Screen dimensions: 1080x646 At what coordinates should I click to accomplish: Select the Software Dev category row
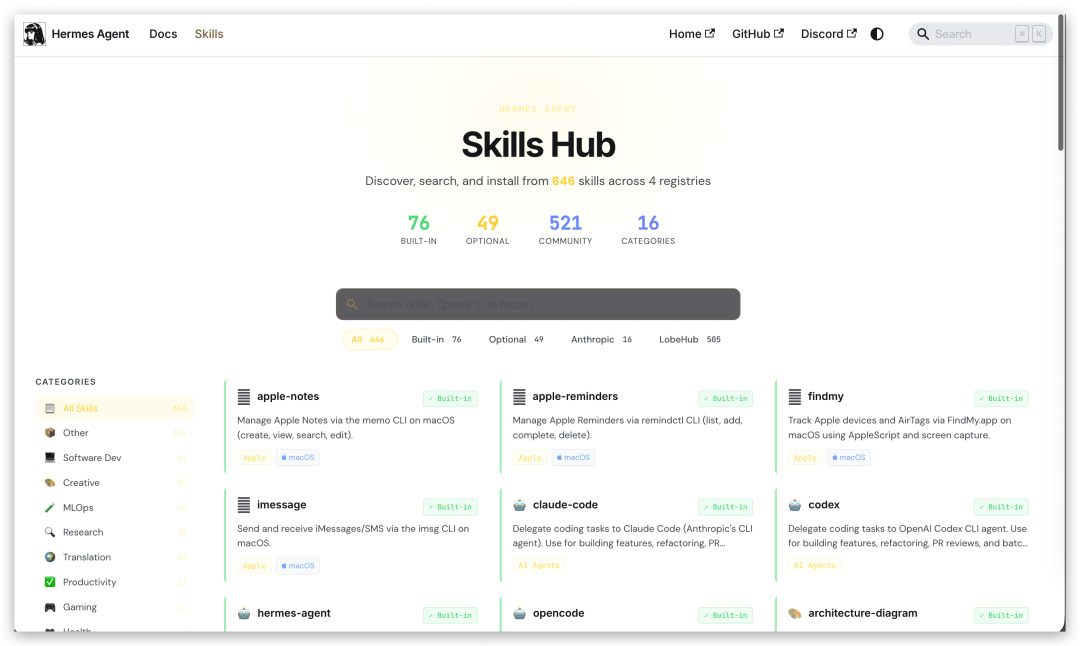click(114, 458)
